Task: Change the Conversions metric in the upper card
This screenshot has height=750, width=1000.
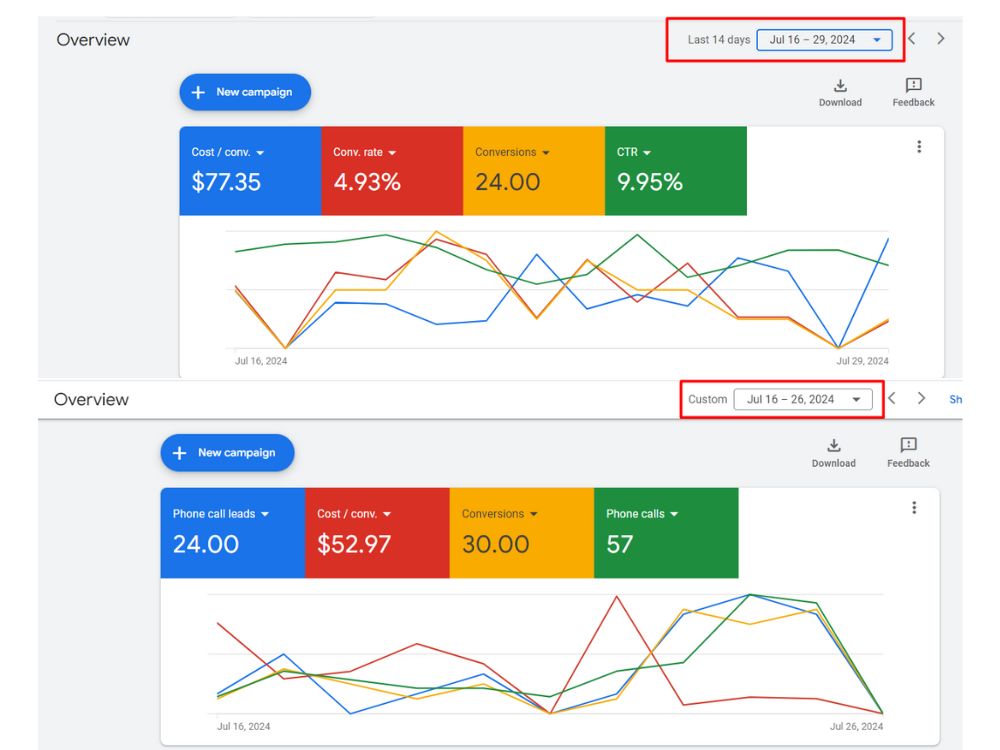Action: tap(512, 152)
